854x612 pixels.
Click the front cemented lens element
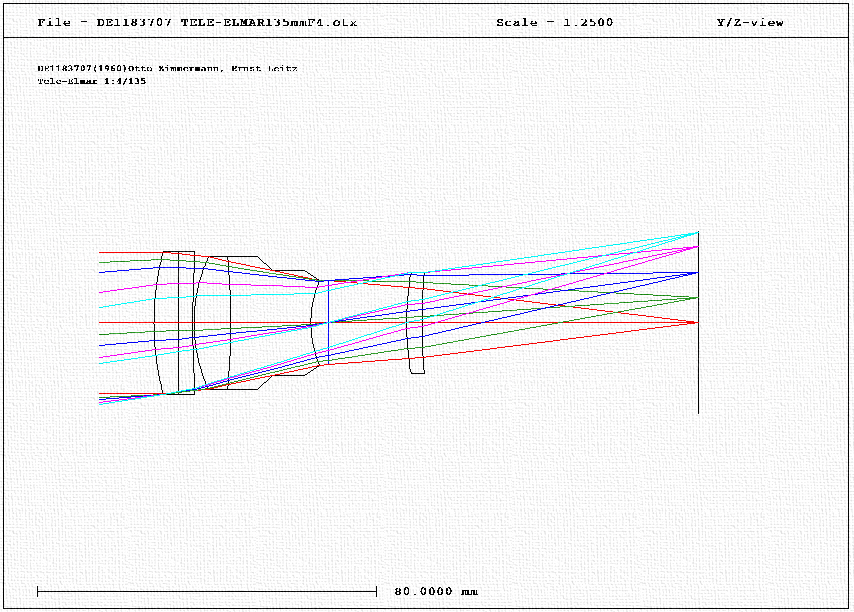[x=174, y=323]
